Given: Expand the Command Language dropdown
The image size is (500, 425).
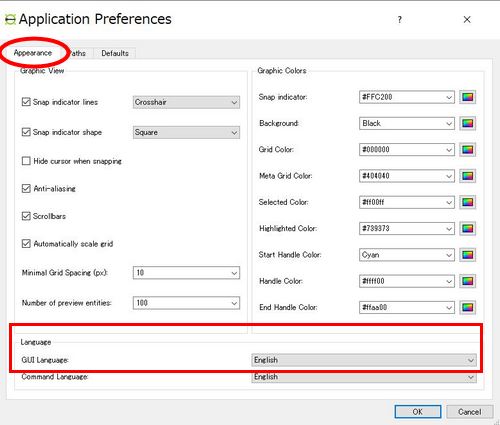Looking at the screenshot, I should tap(364, 377).
